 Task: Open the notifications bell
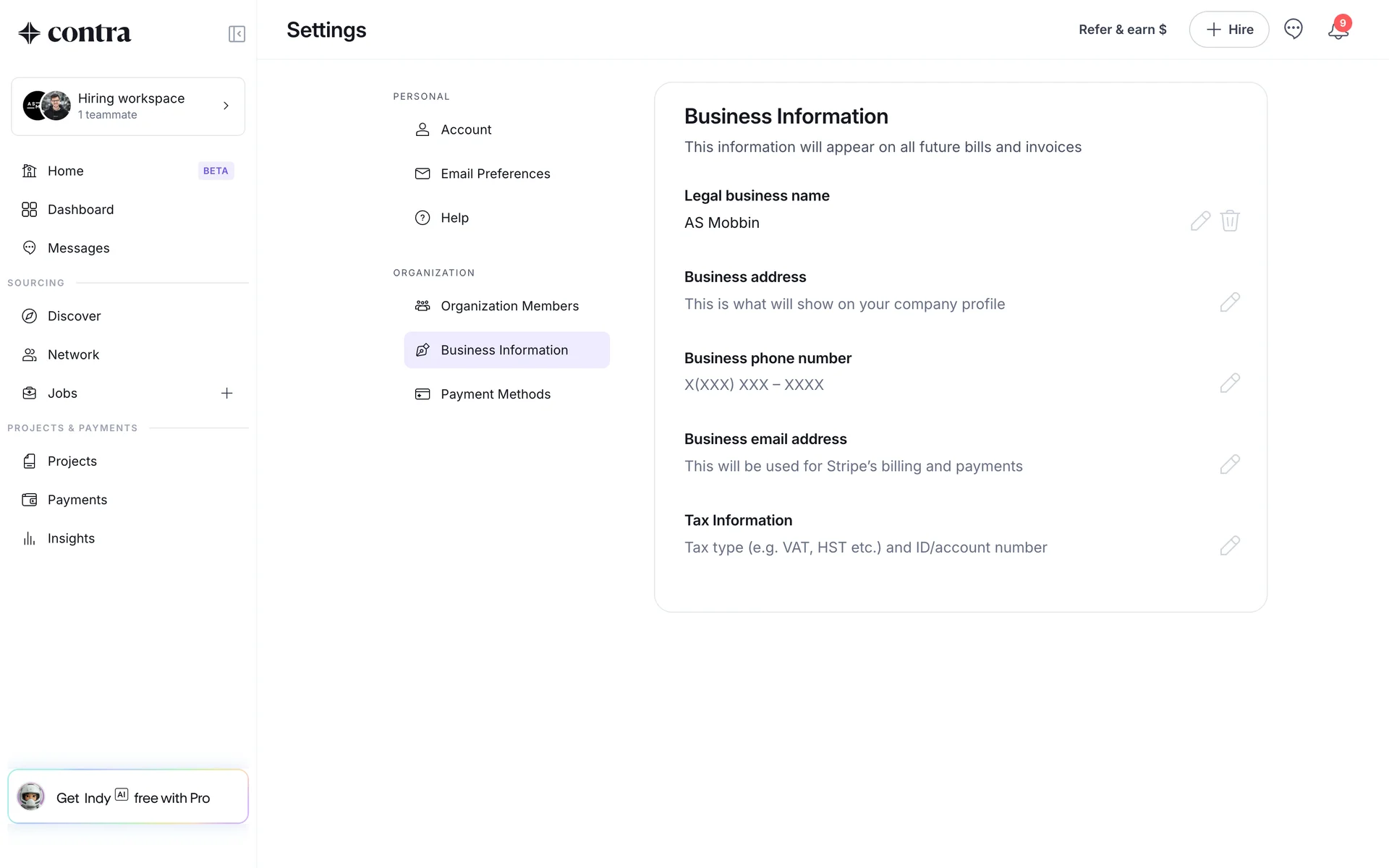1338,30
